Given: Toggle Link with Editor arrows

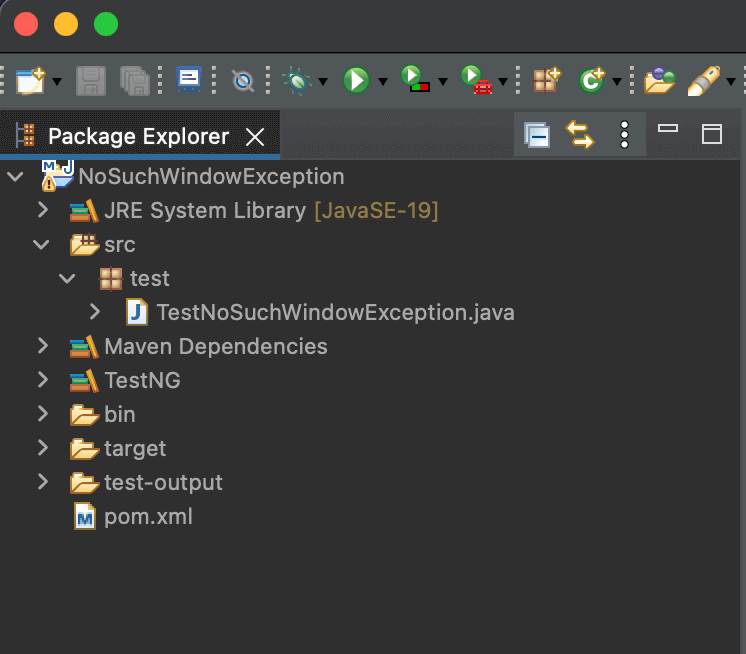Looking at the screenshot, I should [x=580, y=135].
